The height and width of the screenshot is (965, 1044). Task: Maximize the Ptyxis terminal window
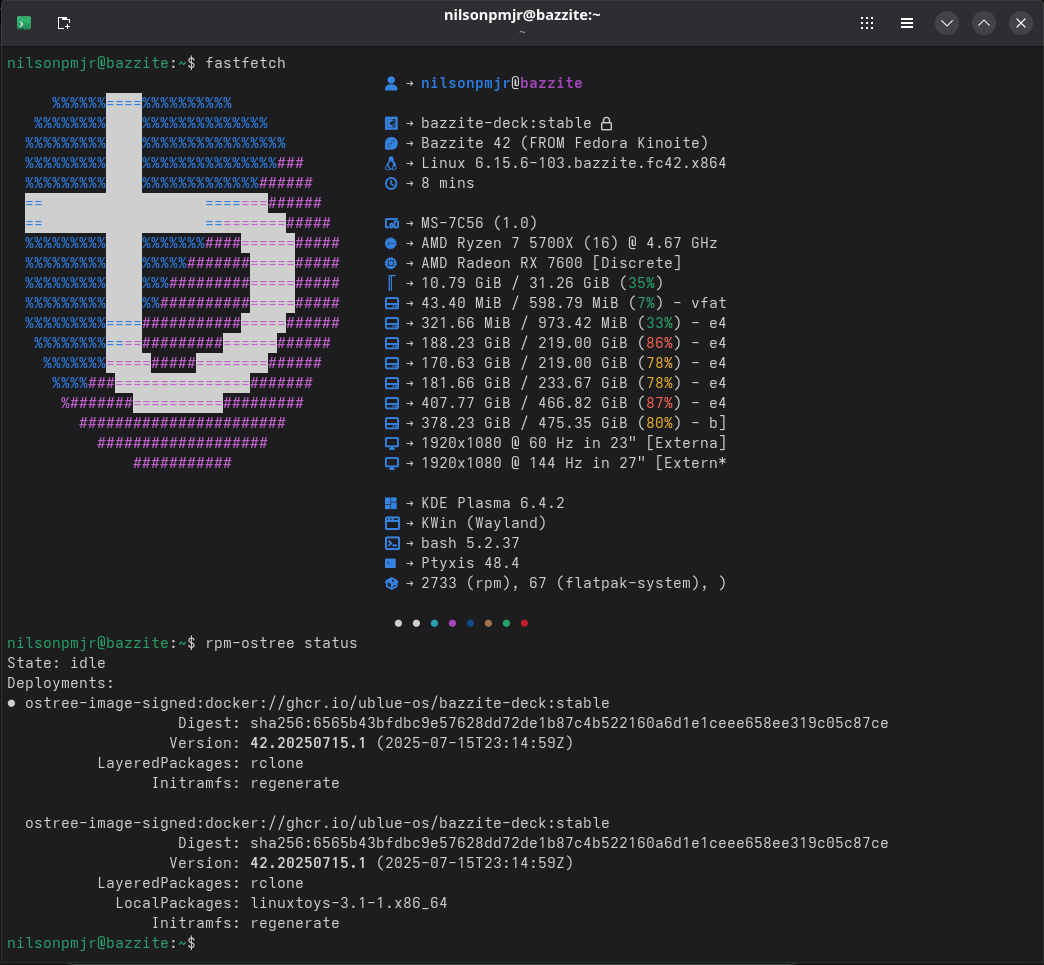pyautogui.click(x=984, y=23)
